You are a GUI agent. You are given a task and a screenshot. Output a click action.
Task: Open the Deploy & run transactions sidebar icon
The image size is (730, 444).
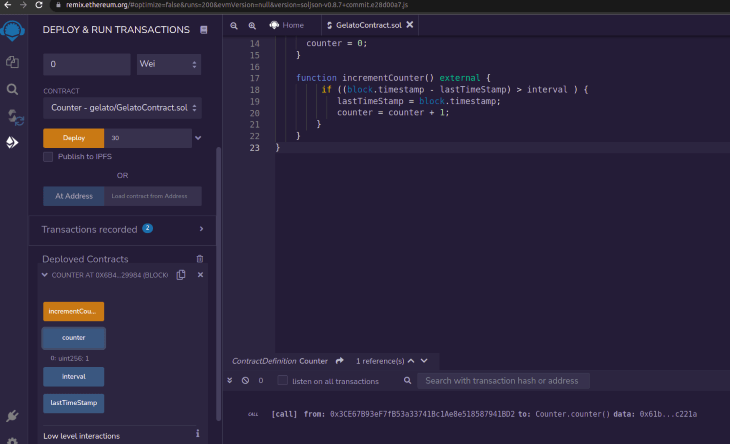(x=13, y=142)
